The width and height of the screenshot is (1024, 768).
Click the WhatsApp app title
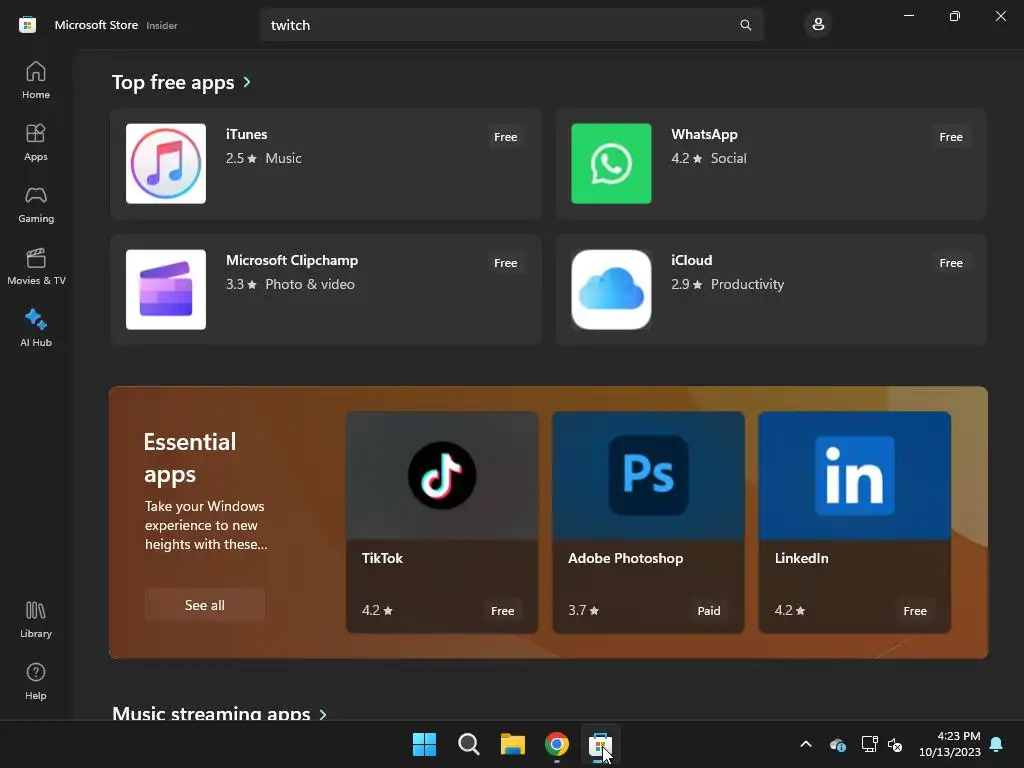704,134
